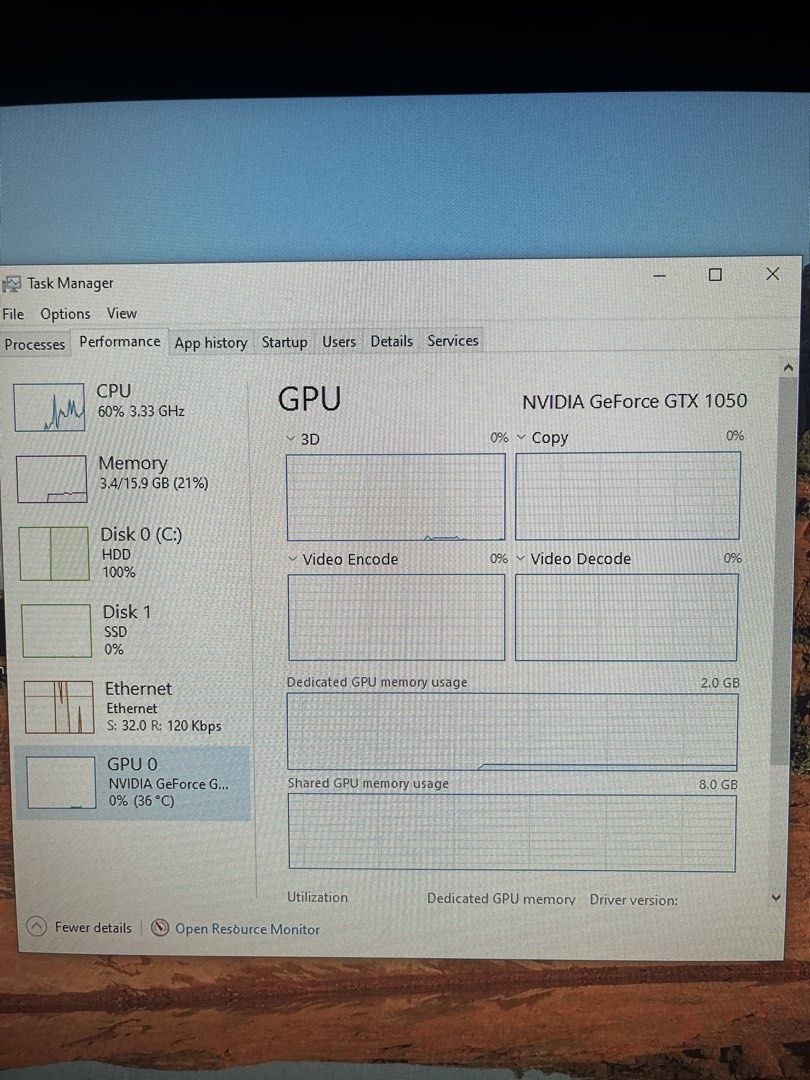The image size is (810, 1080).
Task: Switch to the Details tab
Action: [x=391, y=341]
